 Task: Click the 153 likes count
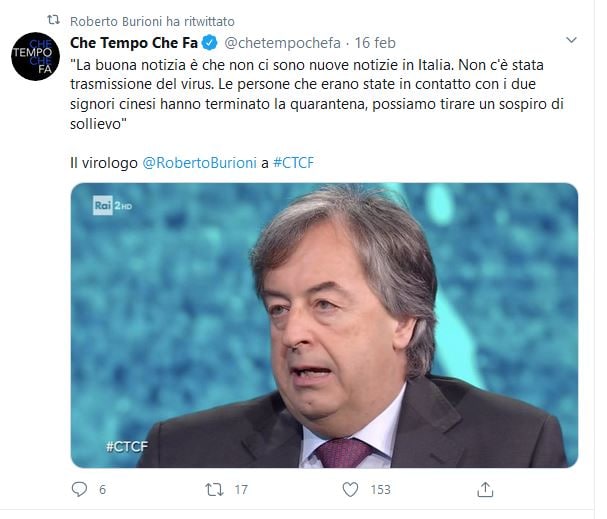pos(381,490)
